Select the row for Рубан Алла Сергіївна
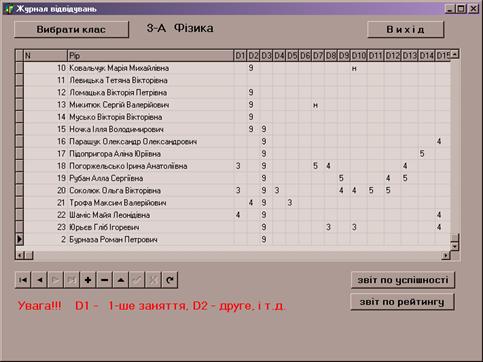Screen dimensions: 483x362 point(233,178)
